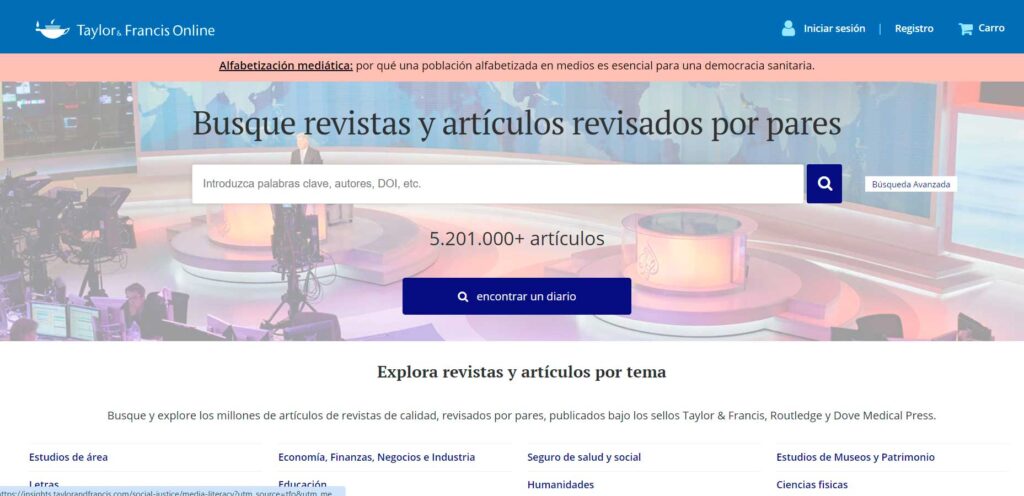
Task: Open the Humanidades subject
Action: click(560, 485)
